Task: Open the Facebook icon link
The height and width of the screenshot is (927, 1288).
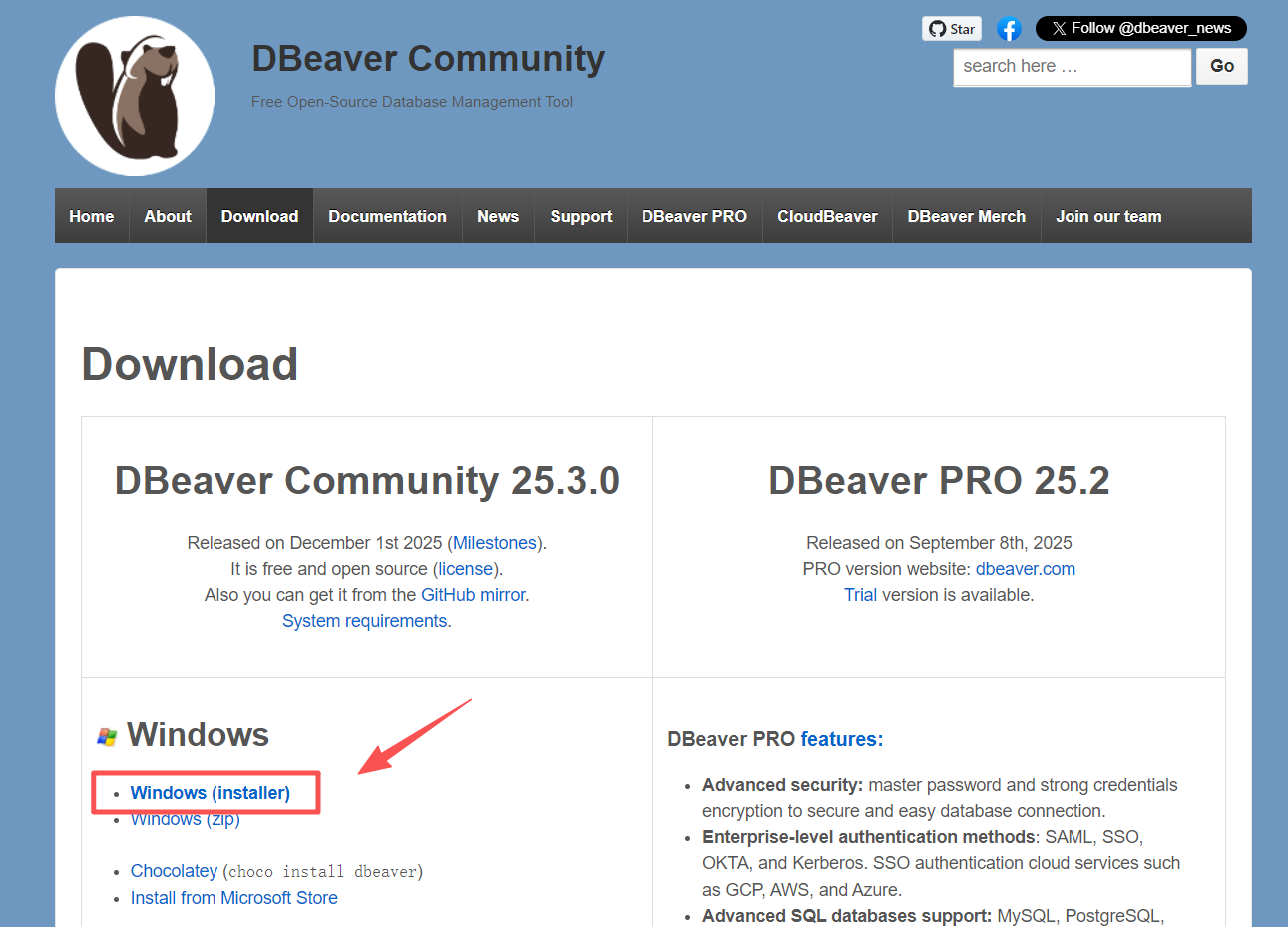Action: click(x=1009, y=29)
